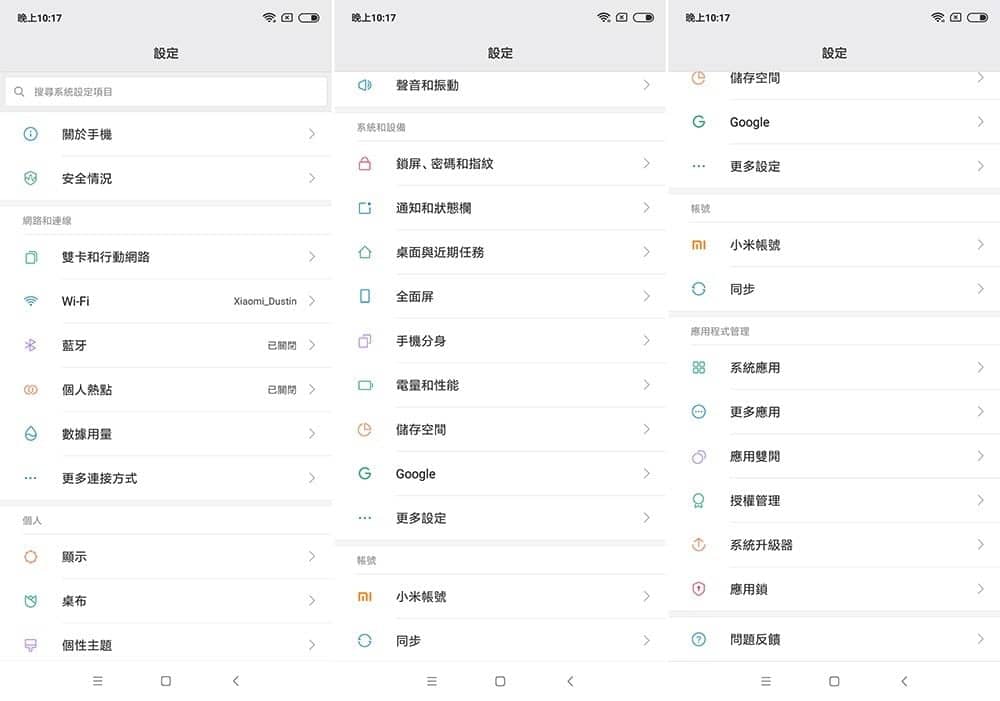Expand the 問題反饋 row chevron

click(x=980, y=639)
